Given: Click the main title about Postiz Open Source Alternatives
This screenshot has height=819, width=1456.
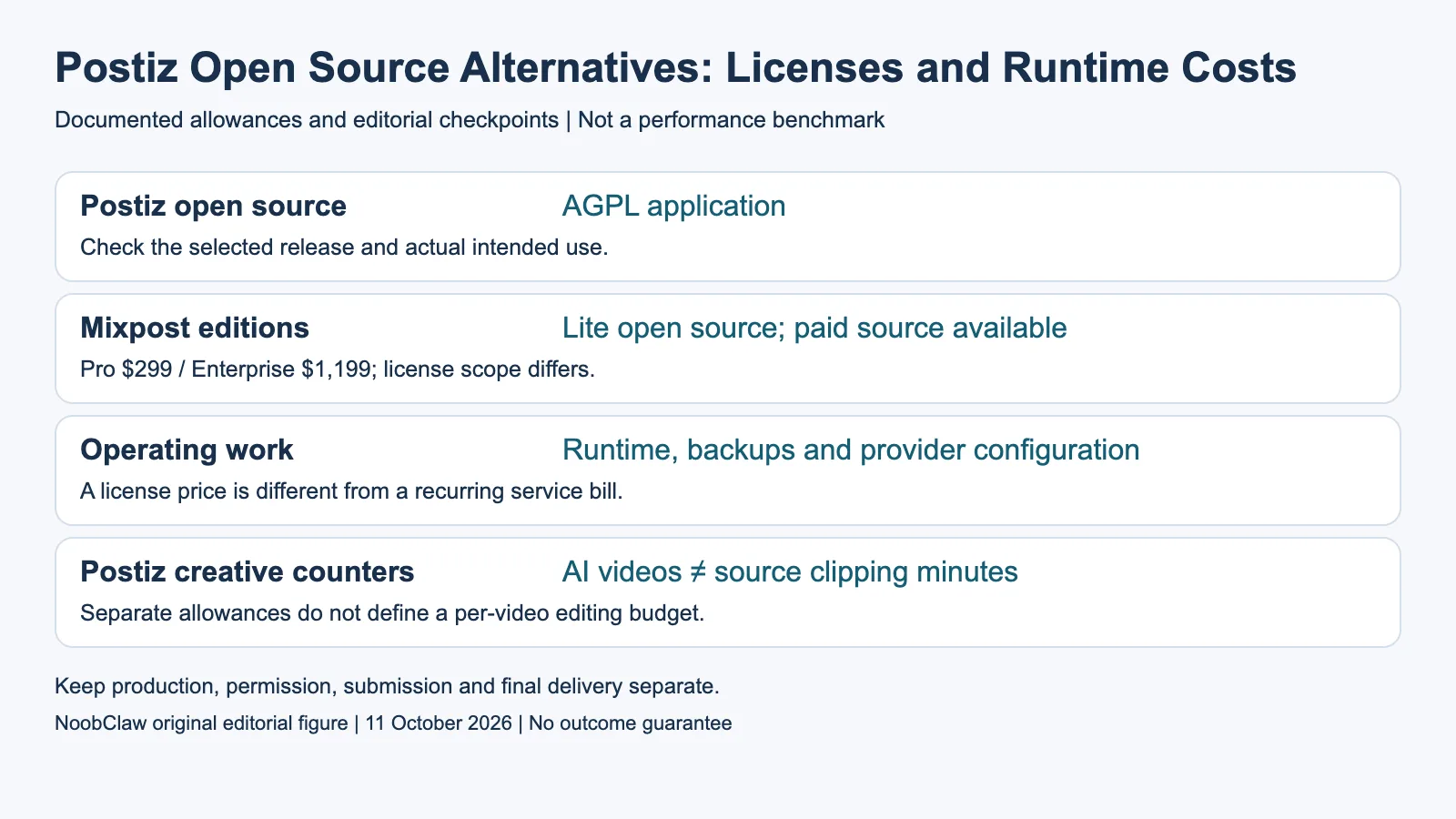Looking at the screenshot, I should tap(675, 68).
